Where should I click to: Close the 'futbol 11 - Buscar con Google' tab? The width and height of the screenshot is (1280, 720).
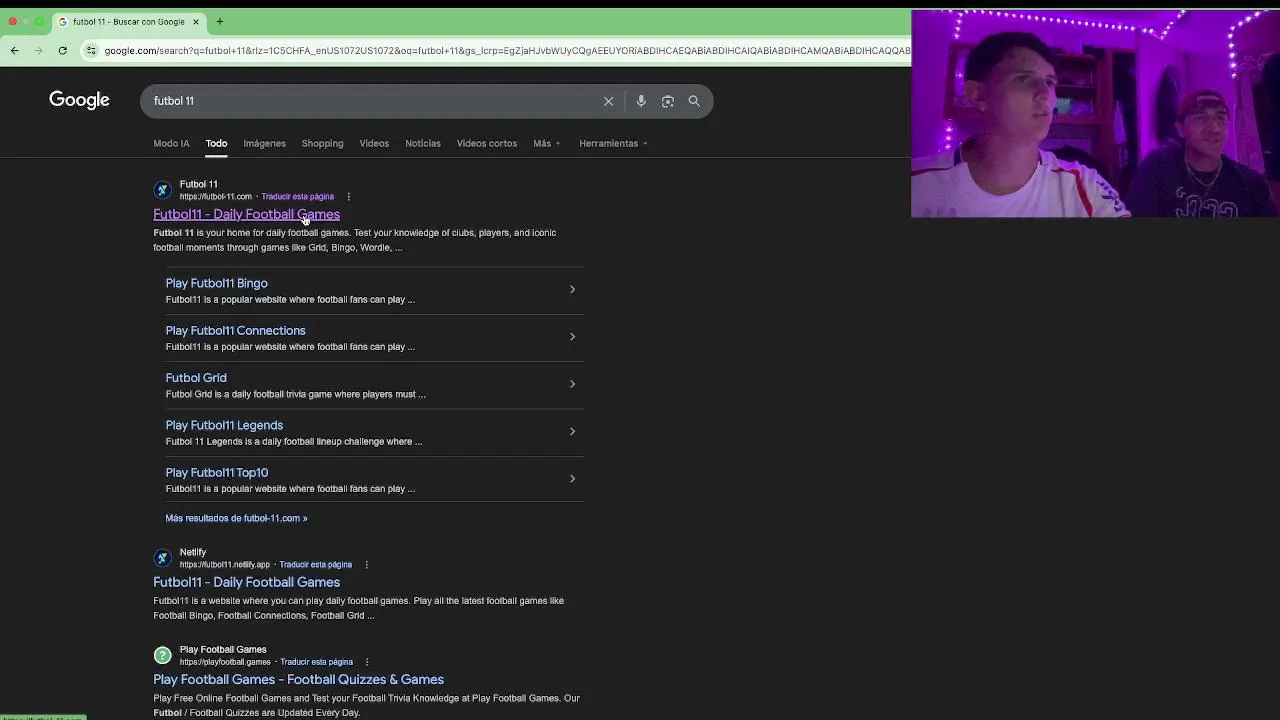coord(196,21)
